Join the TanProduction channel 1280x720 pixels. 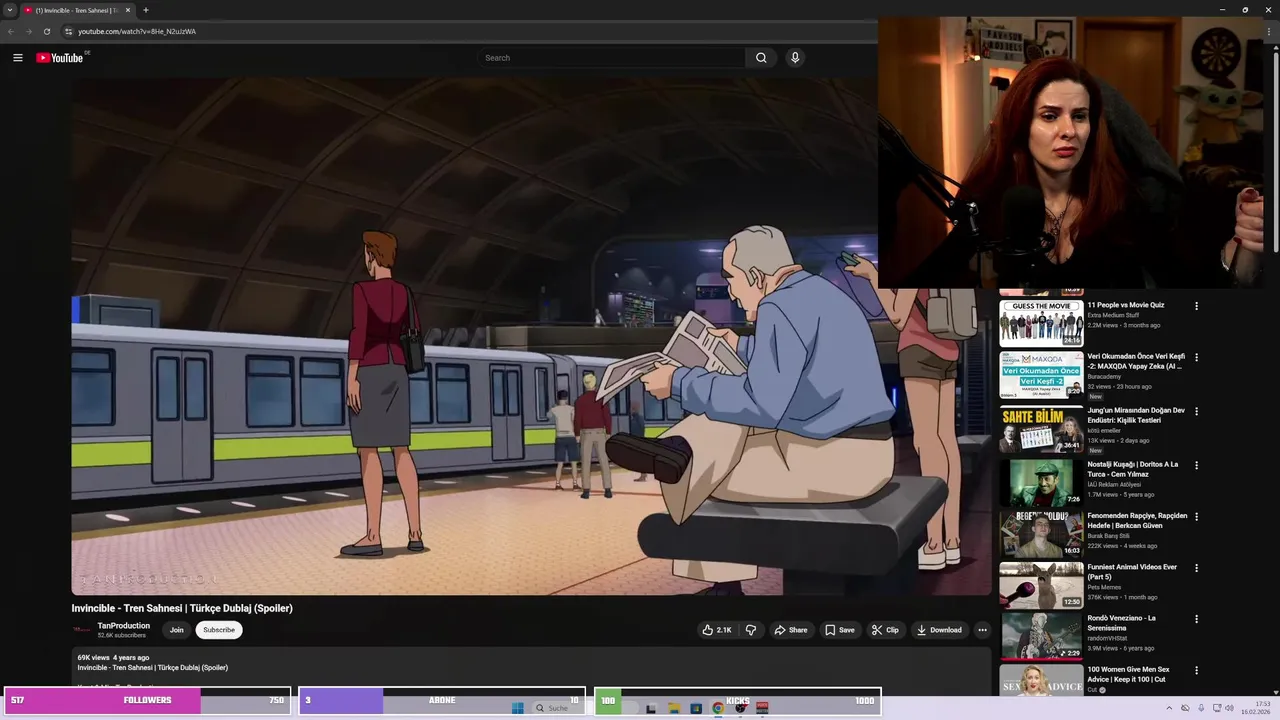[176, 630]
